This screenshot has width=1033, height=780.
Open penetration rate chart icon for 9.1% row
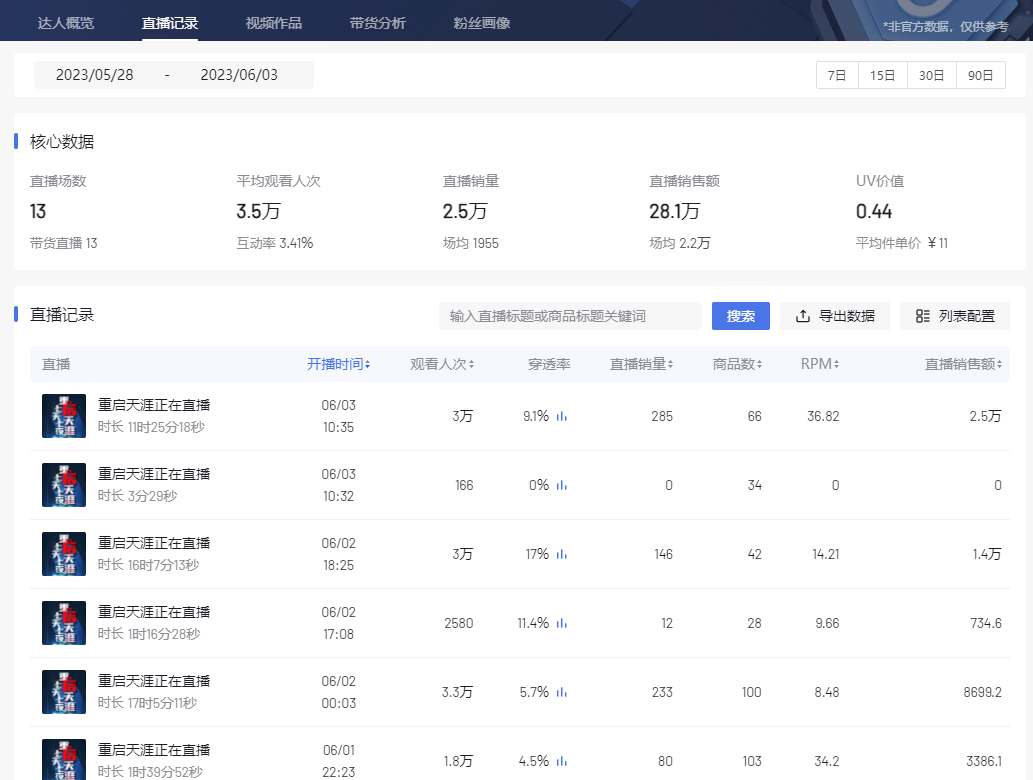[x=562, y=417]
